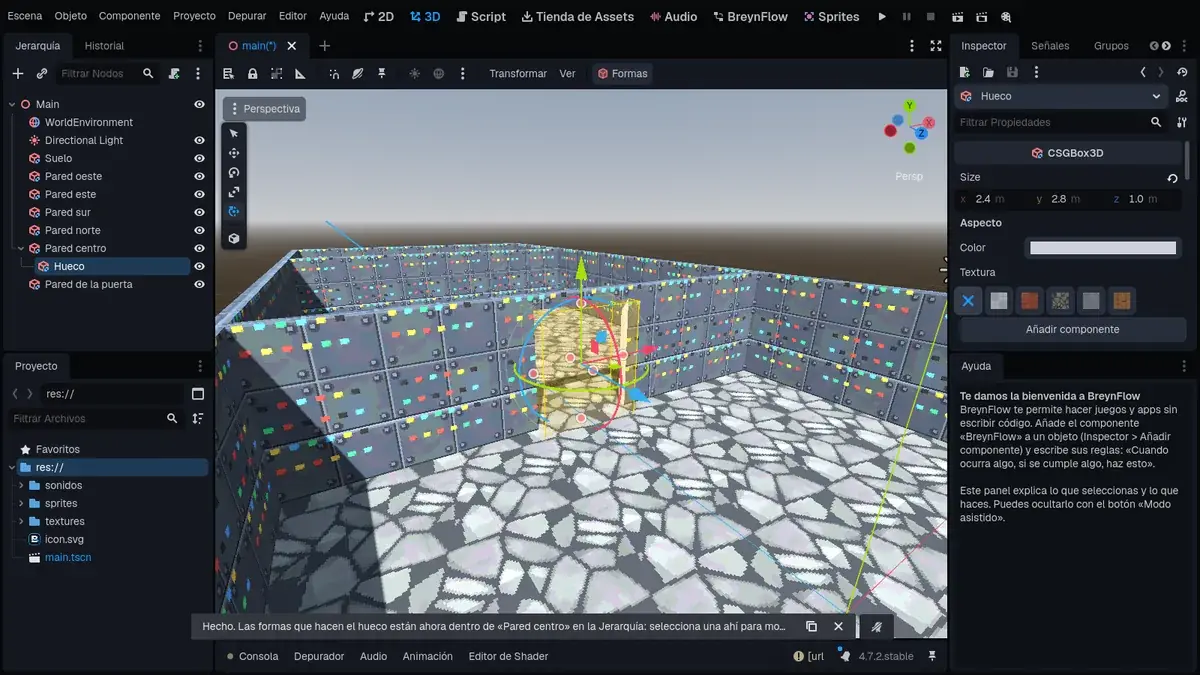1200x675 pixels.
Task: Add a new node in Jerarquía panel
Action: 17,74
